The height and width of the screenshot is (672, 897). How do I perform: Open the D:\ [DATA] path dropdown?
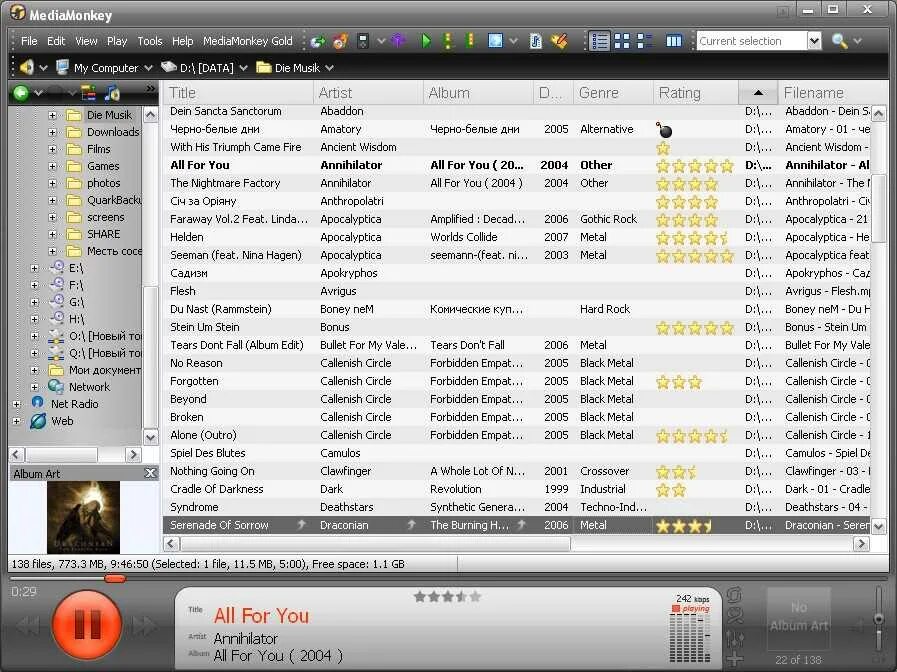click(244, 68)
